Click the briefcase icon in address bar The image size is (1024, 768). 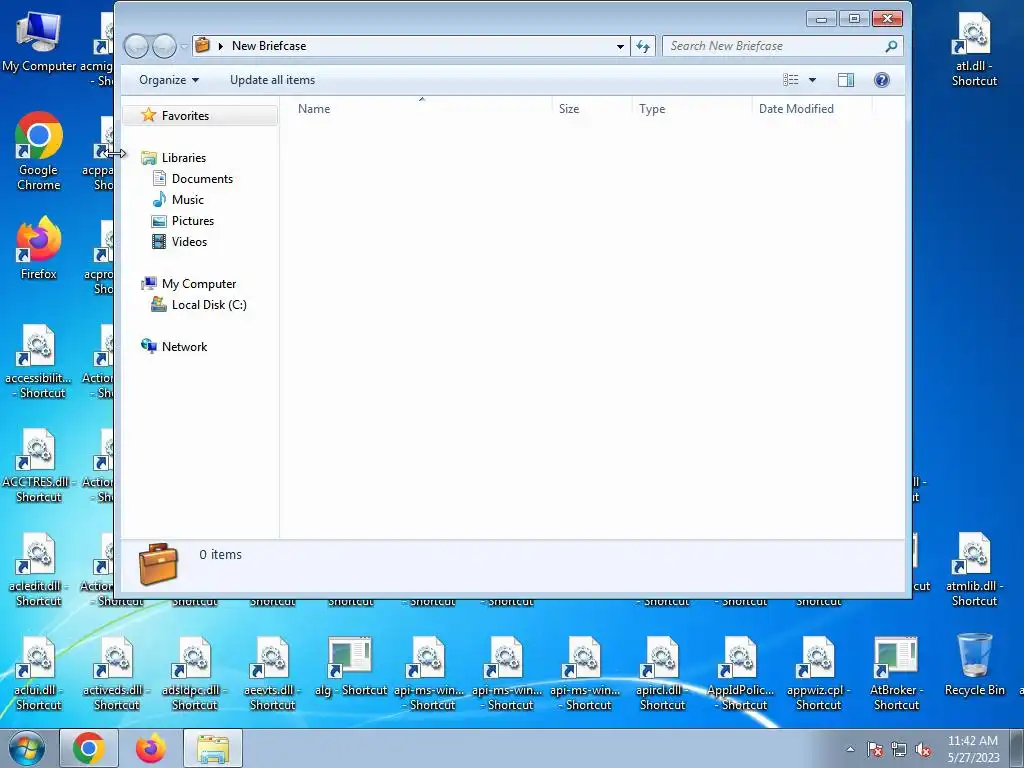(x=203, y=46)
